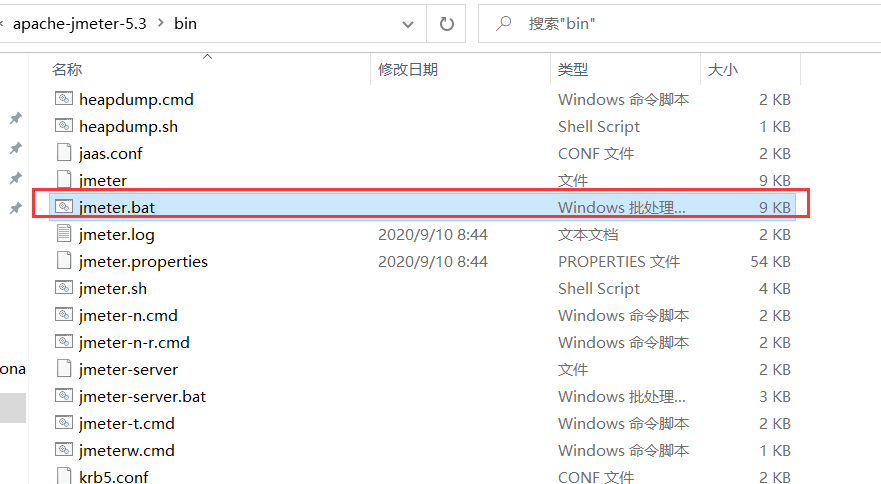Click the icon of the extensionless jmeter file
881x484 pixels.
coord(64,180)
